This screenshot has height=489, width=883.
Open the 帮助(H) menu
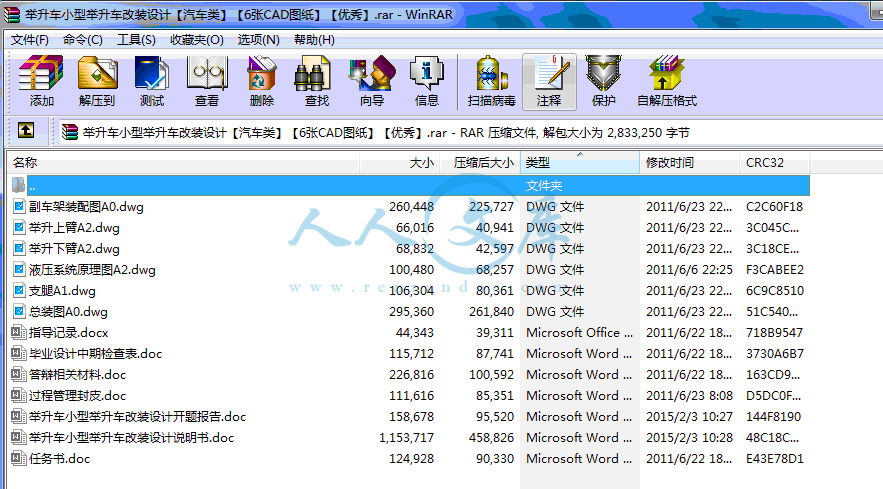click(314, 40)
